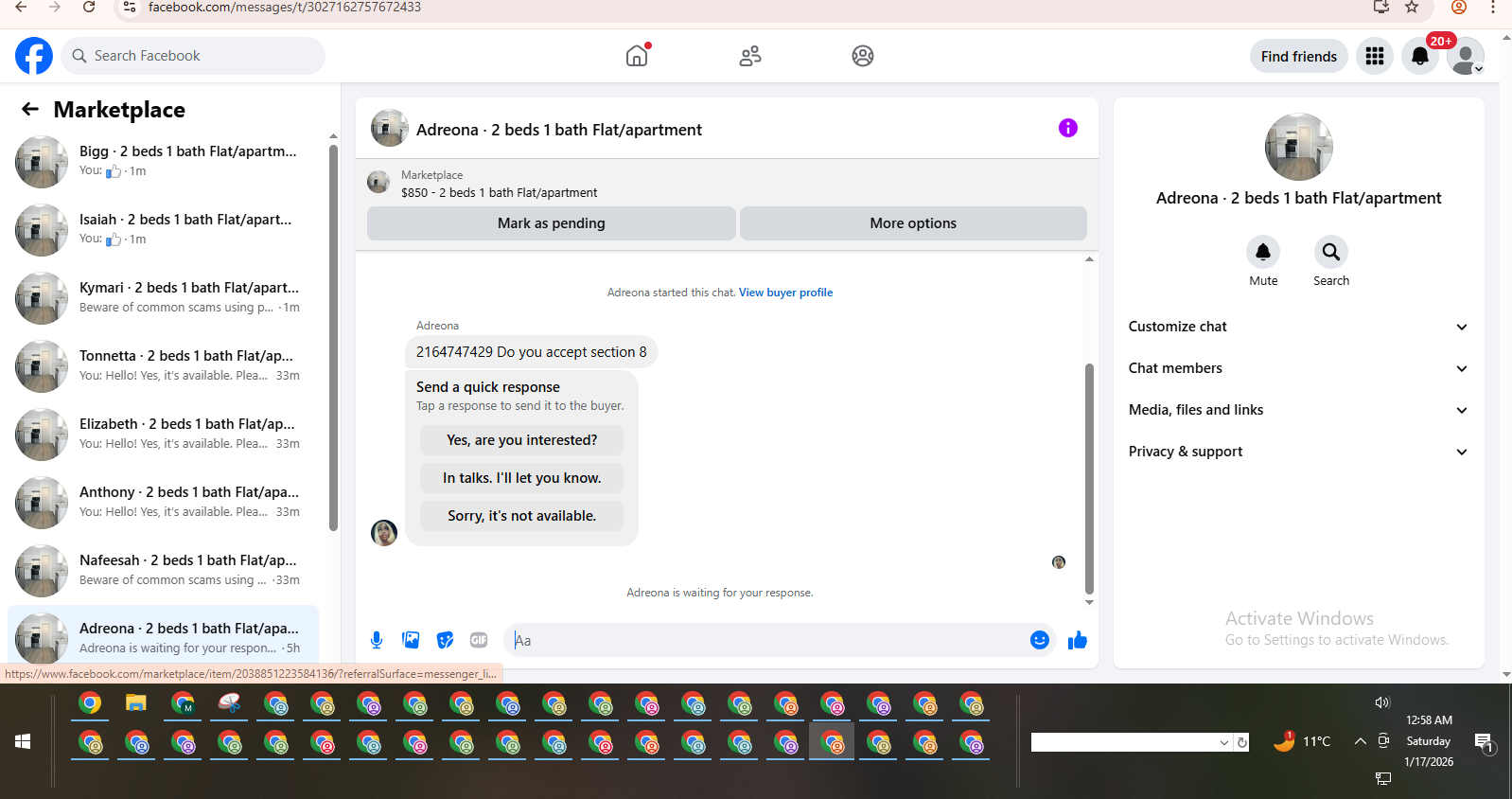
Task: Open the taskbar address dropdown arrow
Action: (x=1224, y=743)
